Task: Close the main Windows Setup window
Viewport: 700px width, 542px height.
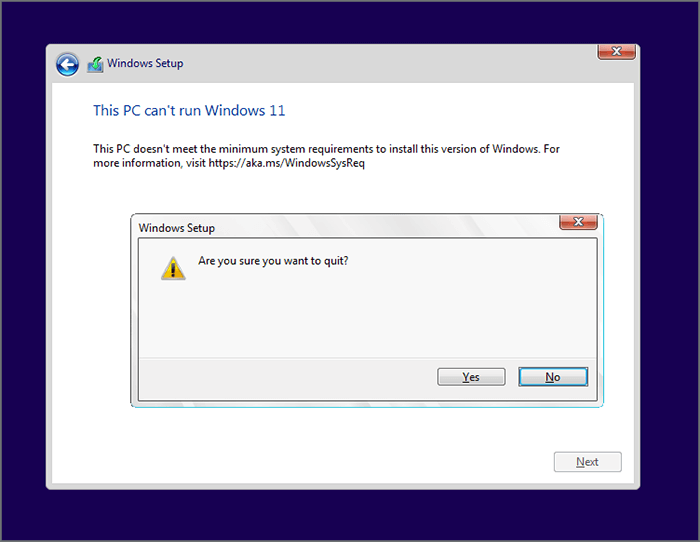Action: [616, 52]
